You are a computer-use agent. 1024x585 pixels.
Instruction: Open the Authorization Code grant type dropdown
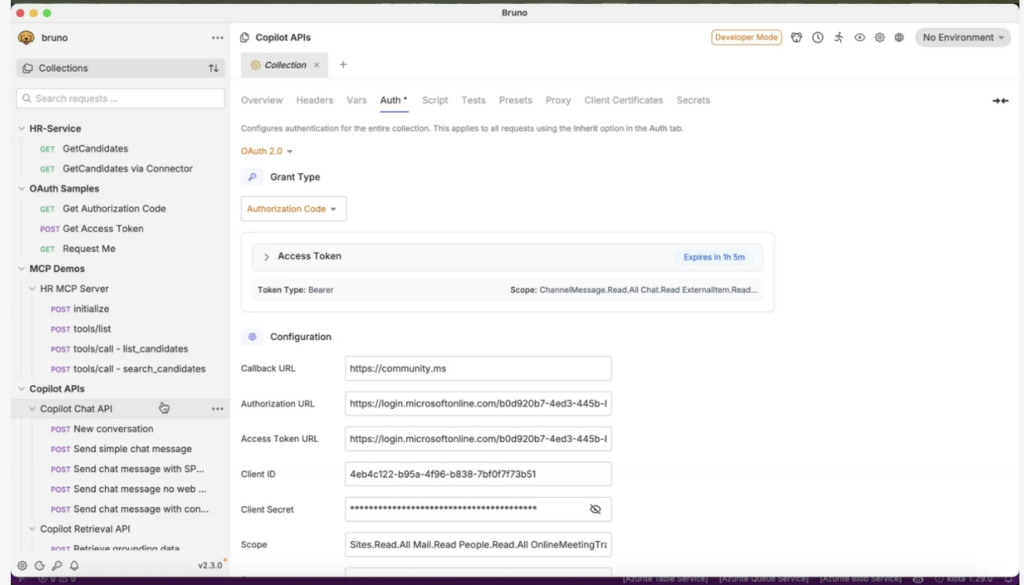click(293, 209)
